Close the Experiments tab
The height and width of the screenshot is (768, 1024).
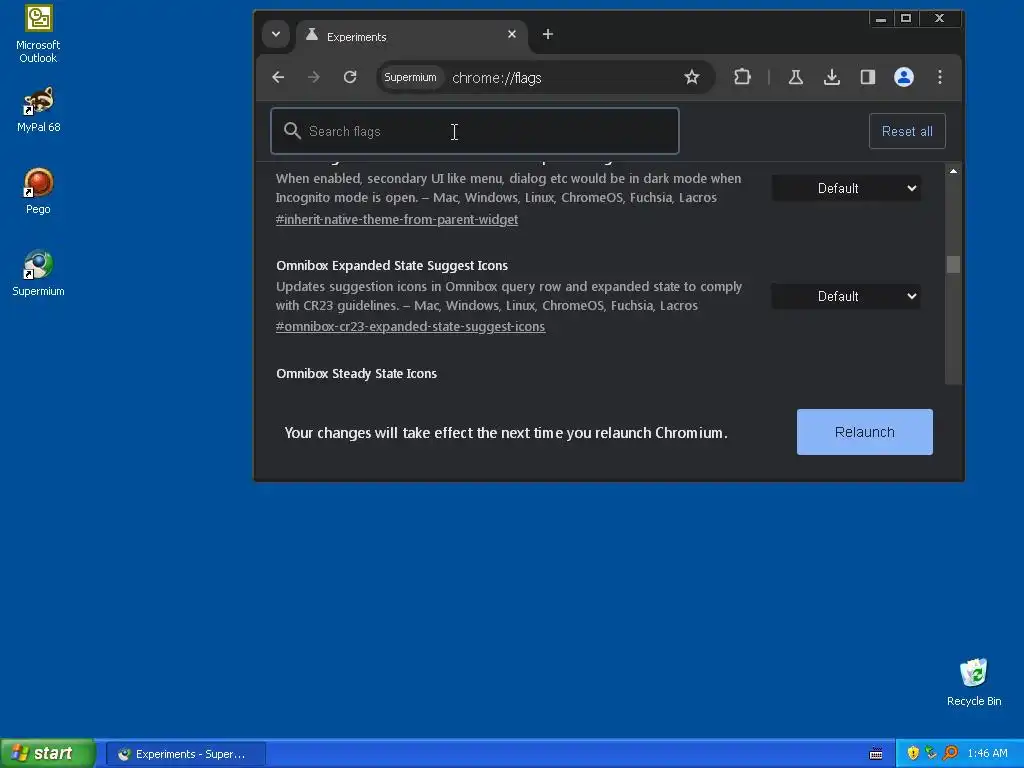point(512,34)
